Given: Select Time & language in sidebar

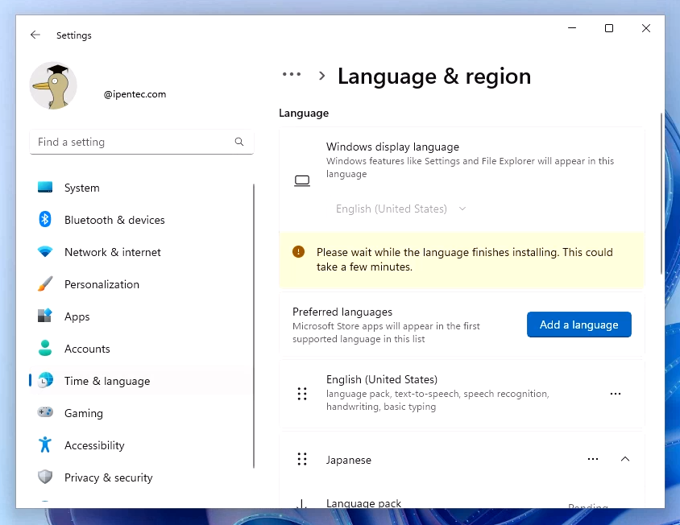Looking at the screenshot, I should pyautogui.click(x=141, y=381).
